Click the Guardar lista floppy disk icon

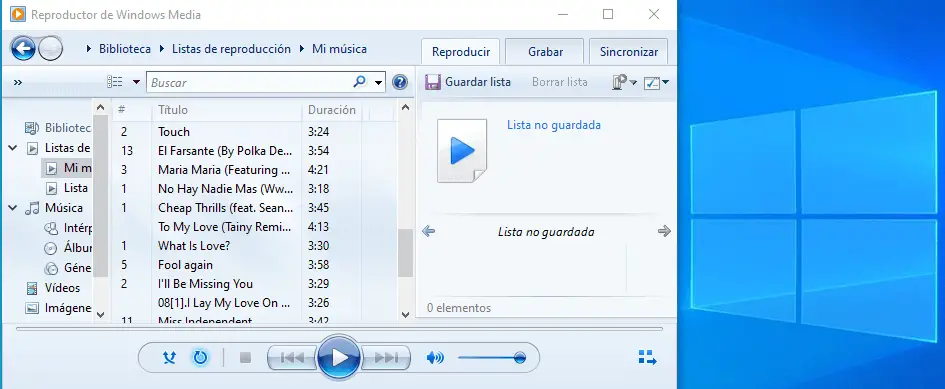tap(433, 82)
